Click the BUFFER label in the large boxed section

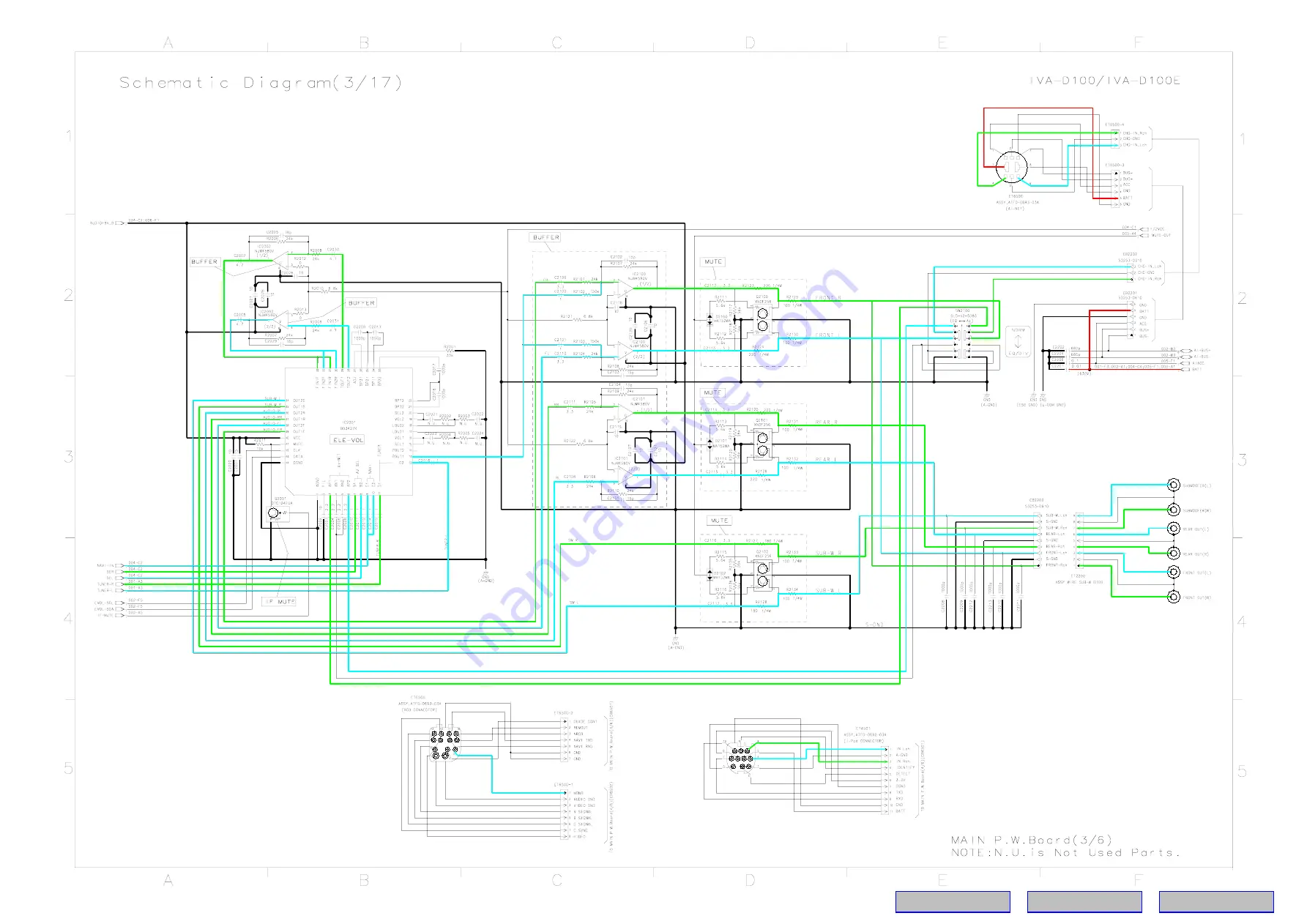click(x=545, y=237)
